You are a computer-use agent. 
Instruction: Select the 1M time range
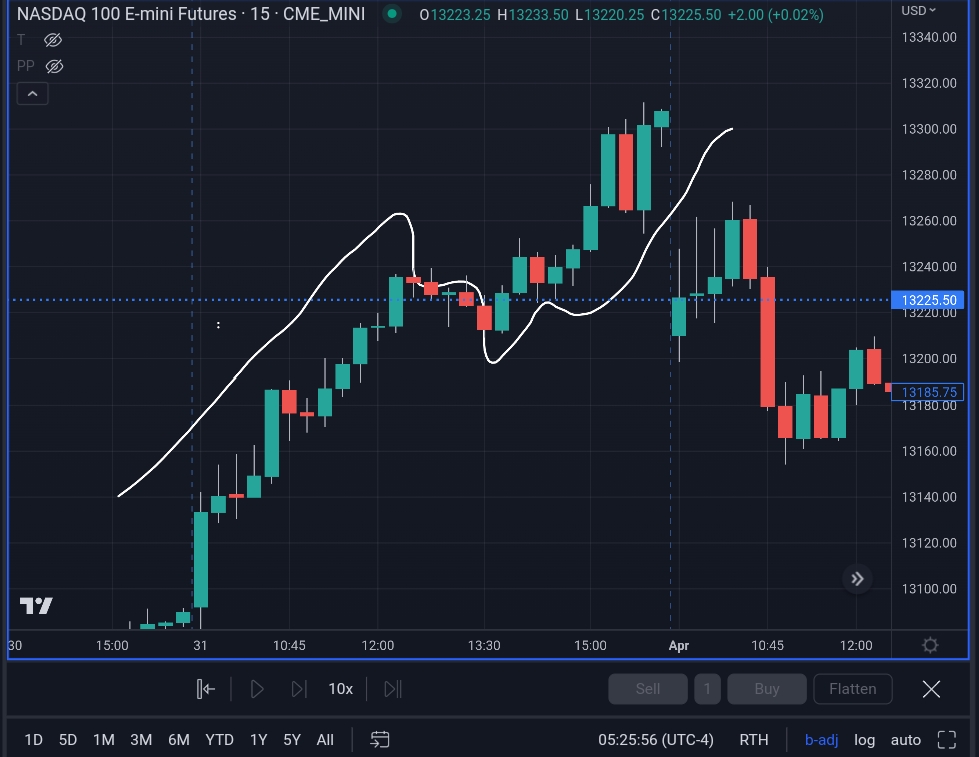[104, 740]
